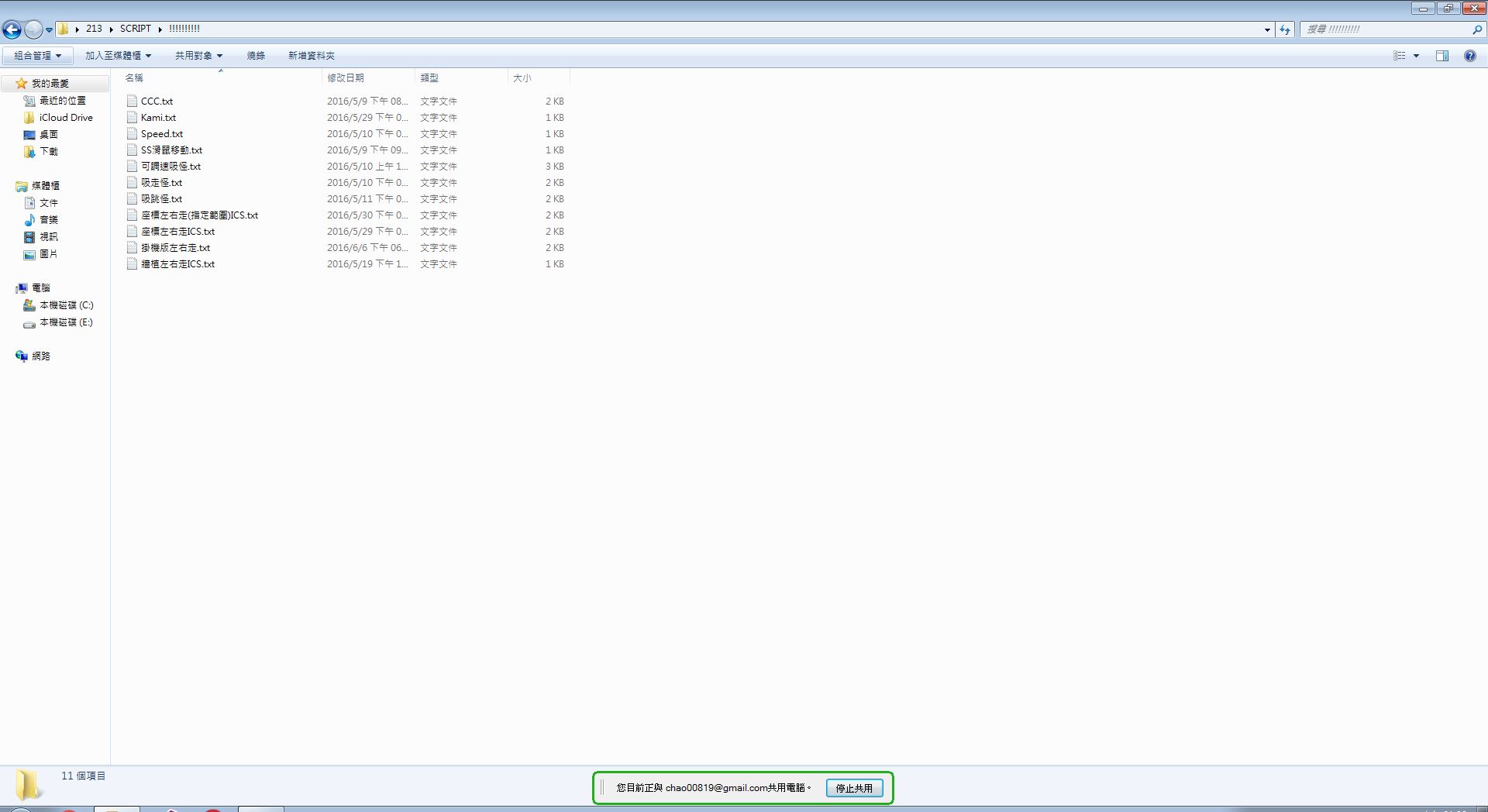Open 桌面 in sidebar
1488x812 pixels.
48,135
